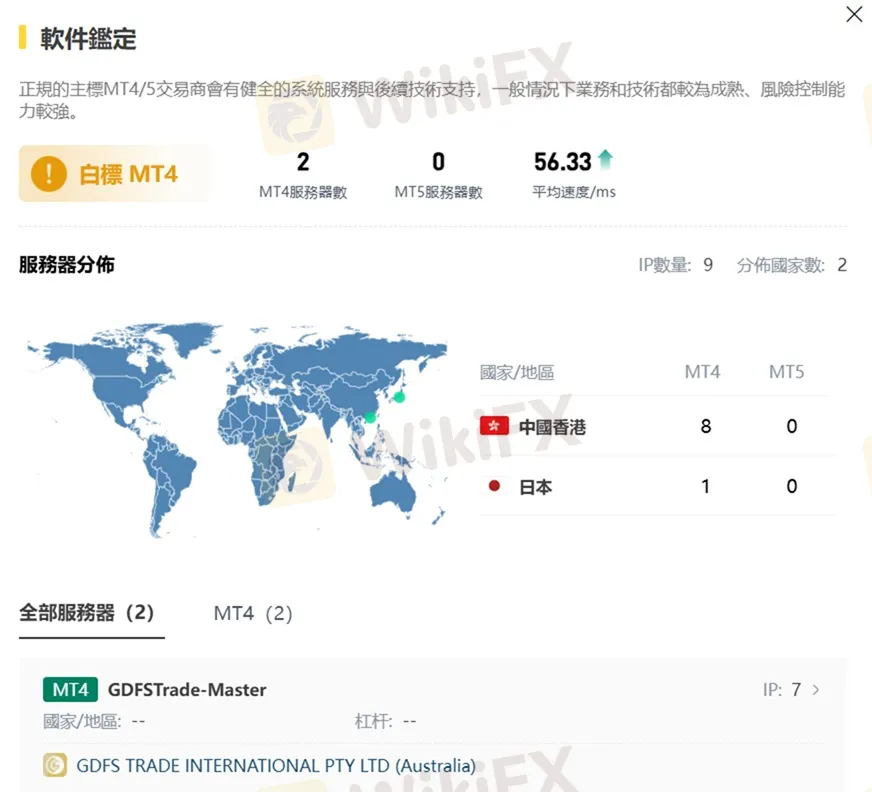Click the green server marker on Japan
This screenshot has width=872, height=792.
coord(399,399)
